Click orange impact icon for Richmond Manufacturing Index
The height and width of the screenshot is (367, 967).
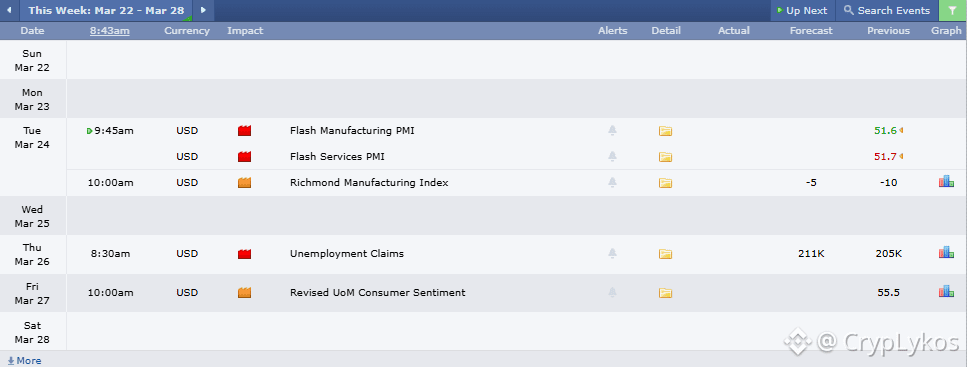tap(244, 183)
